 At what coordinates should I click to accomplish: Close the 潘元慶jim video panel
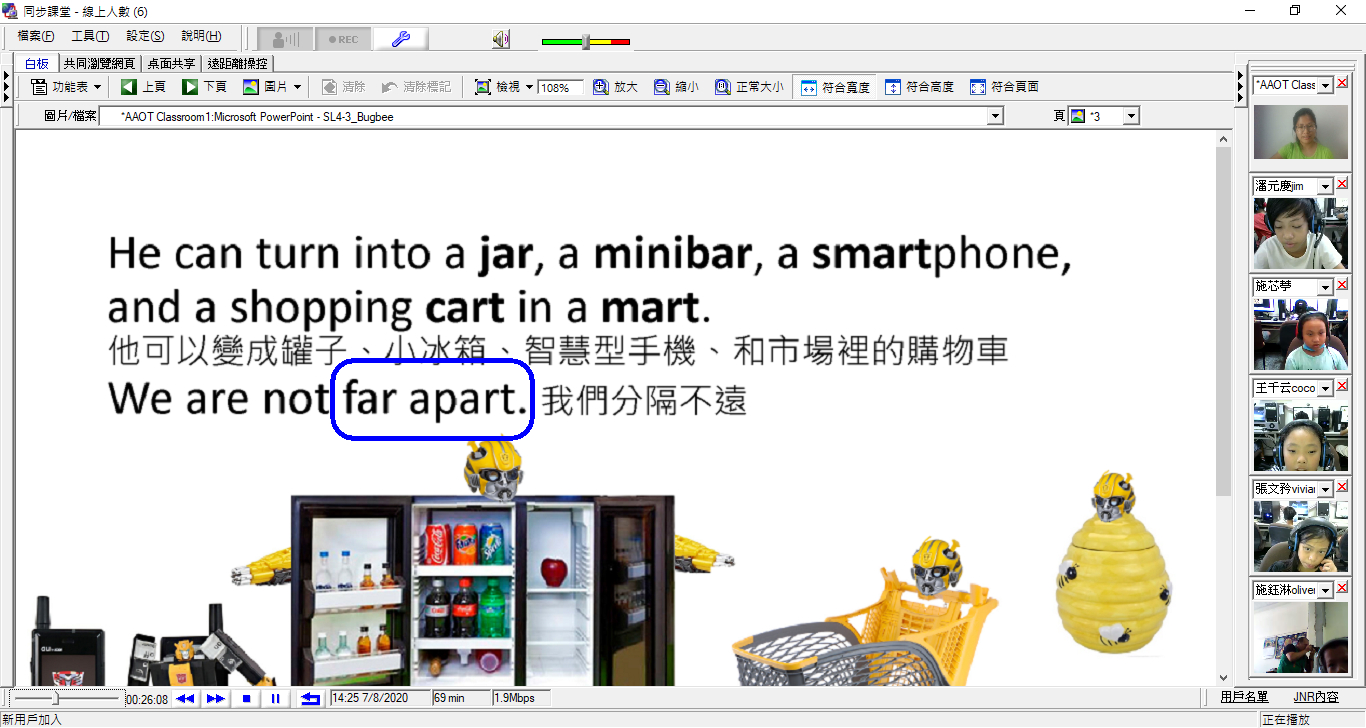pyautogui.click(x=1342, y=184)
